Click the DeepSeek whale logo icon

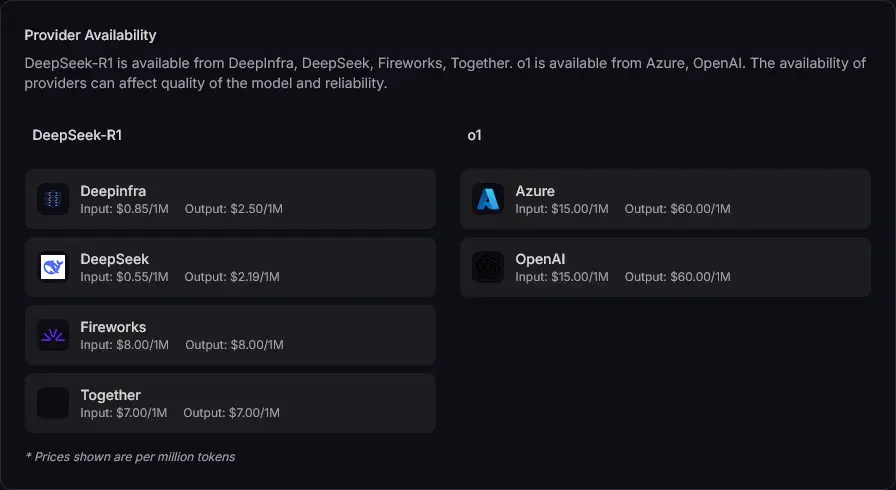pos(53,267)
